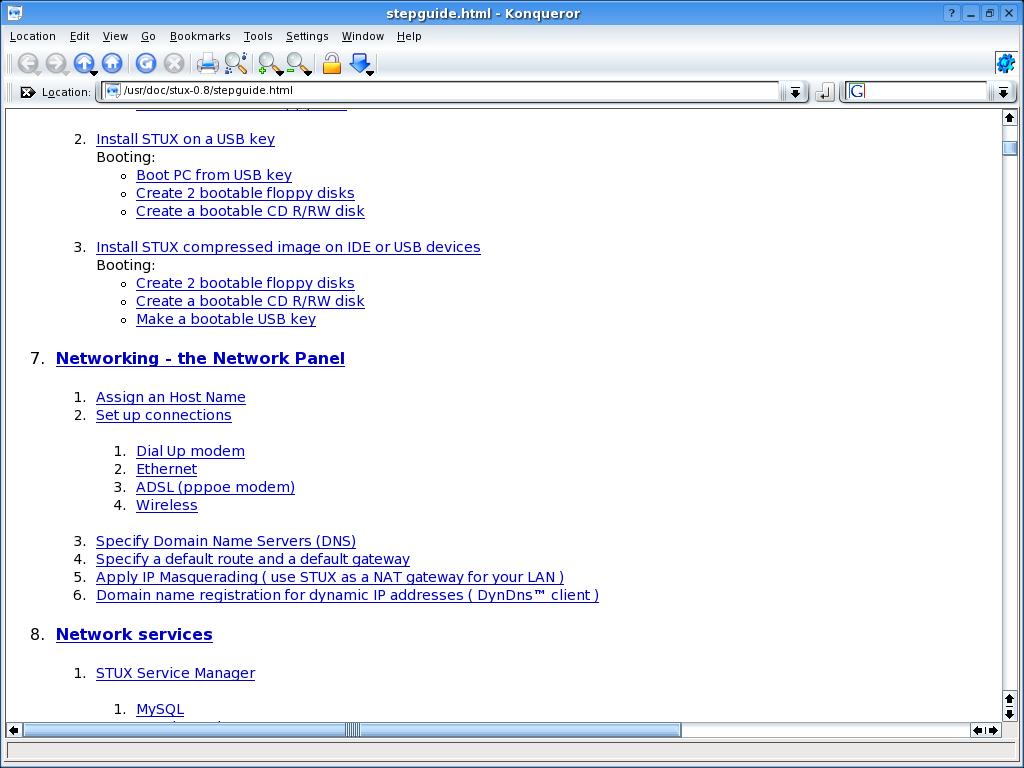
Task: Open the zoom-out font size dropdown arrow
Action: coord(309,72)
